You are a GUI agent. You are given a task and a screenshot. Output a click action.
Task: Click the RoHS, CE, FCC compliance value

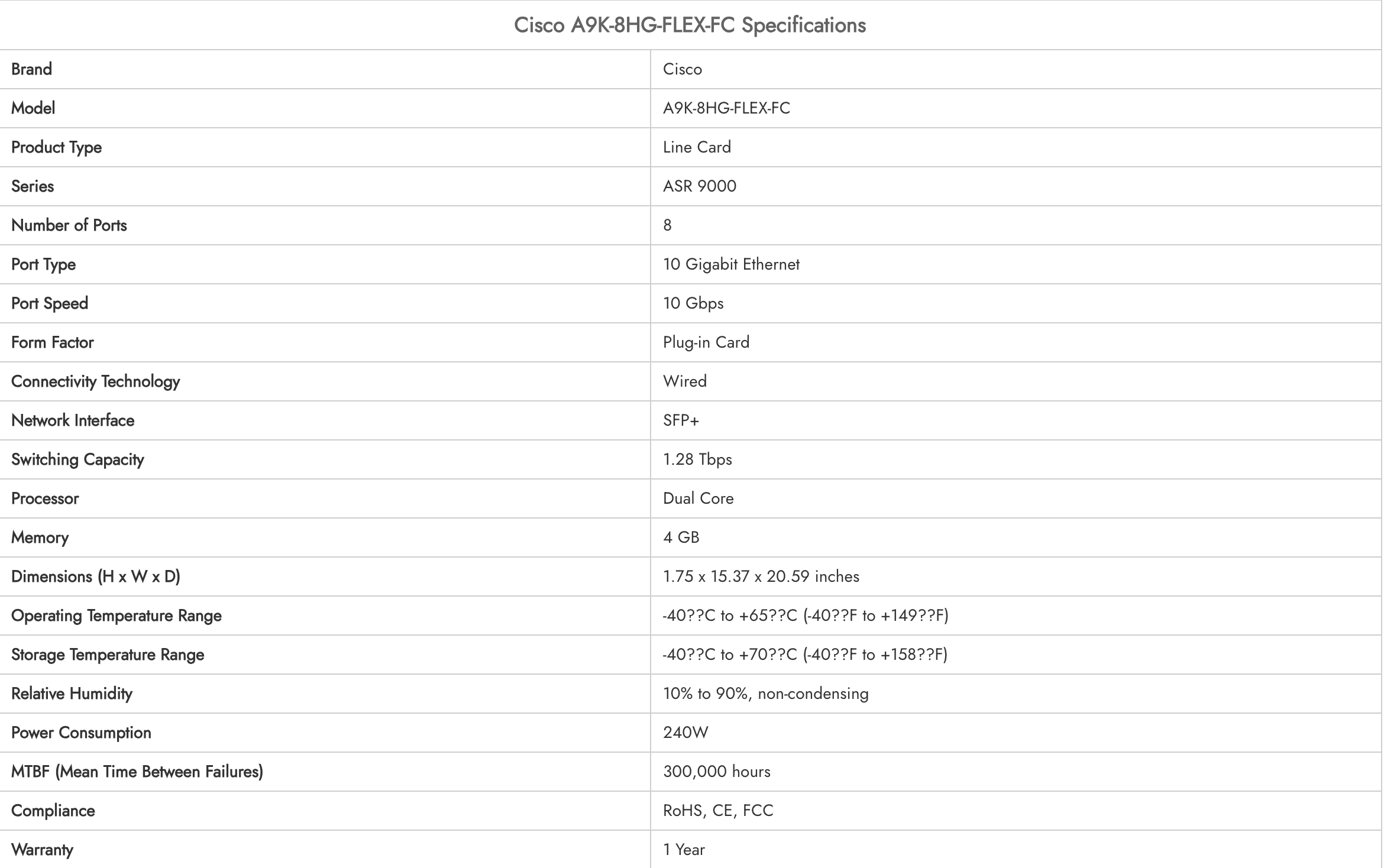(718, 811)
